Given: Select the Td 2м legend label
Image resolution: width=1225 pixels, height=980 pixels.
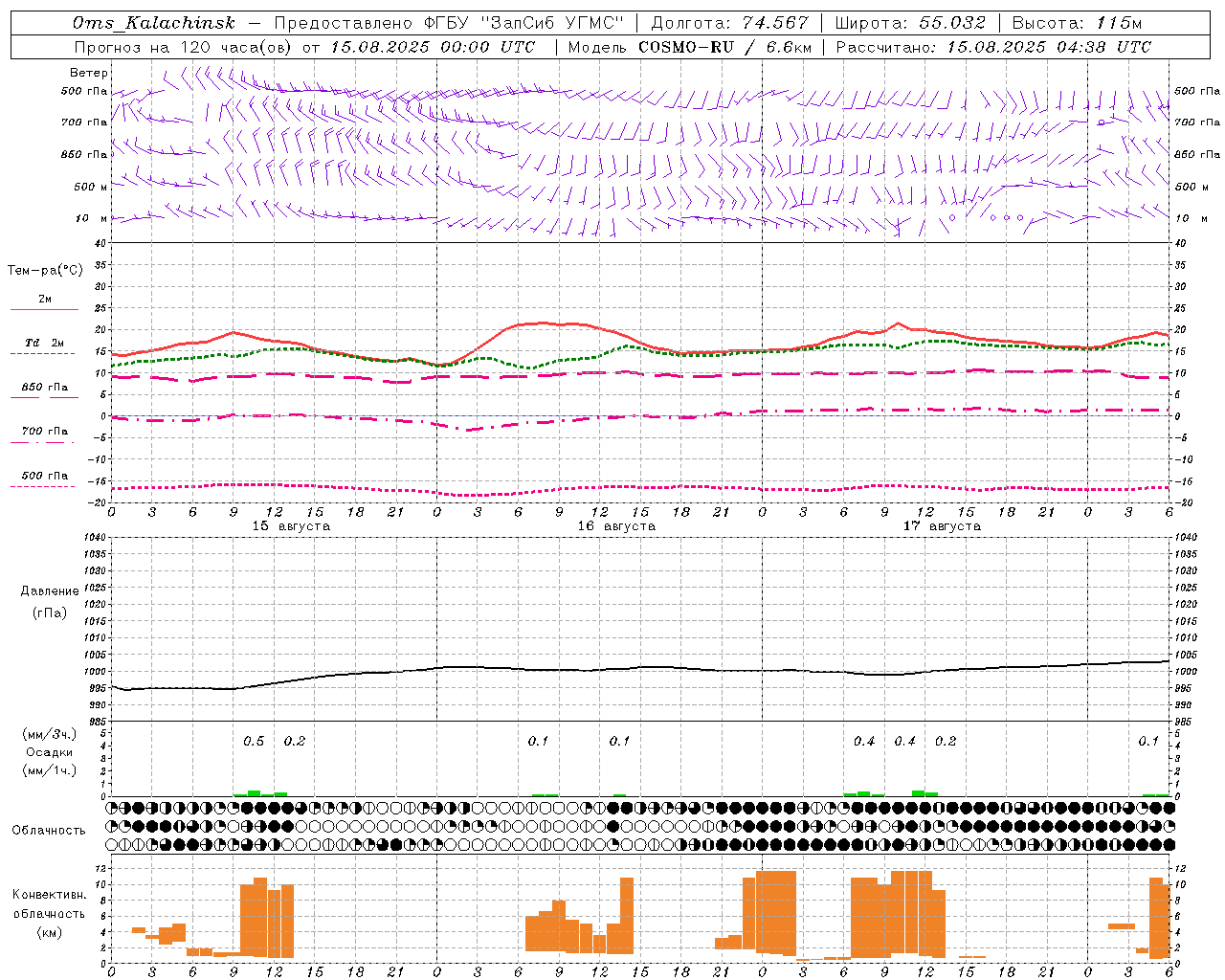Looking at the screenshot, I should coord(45,343).
